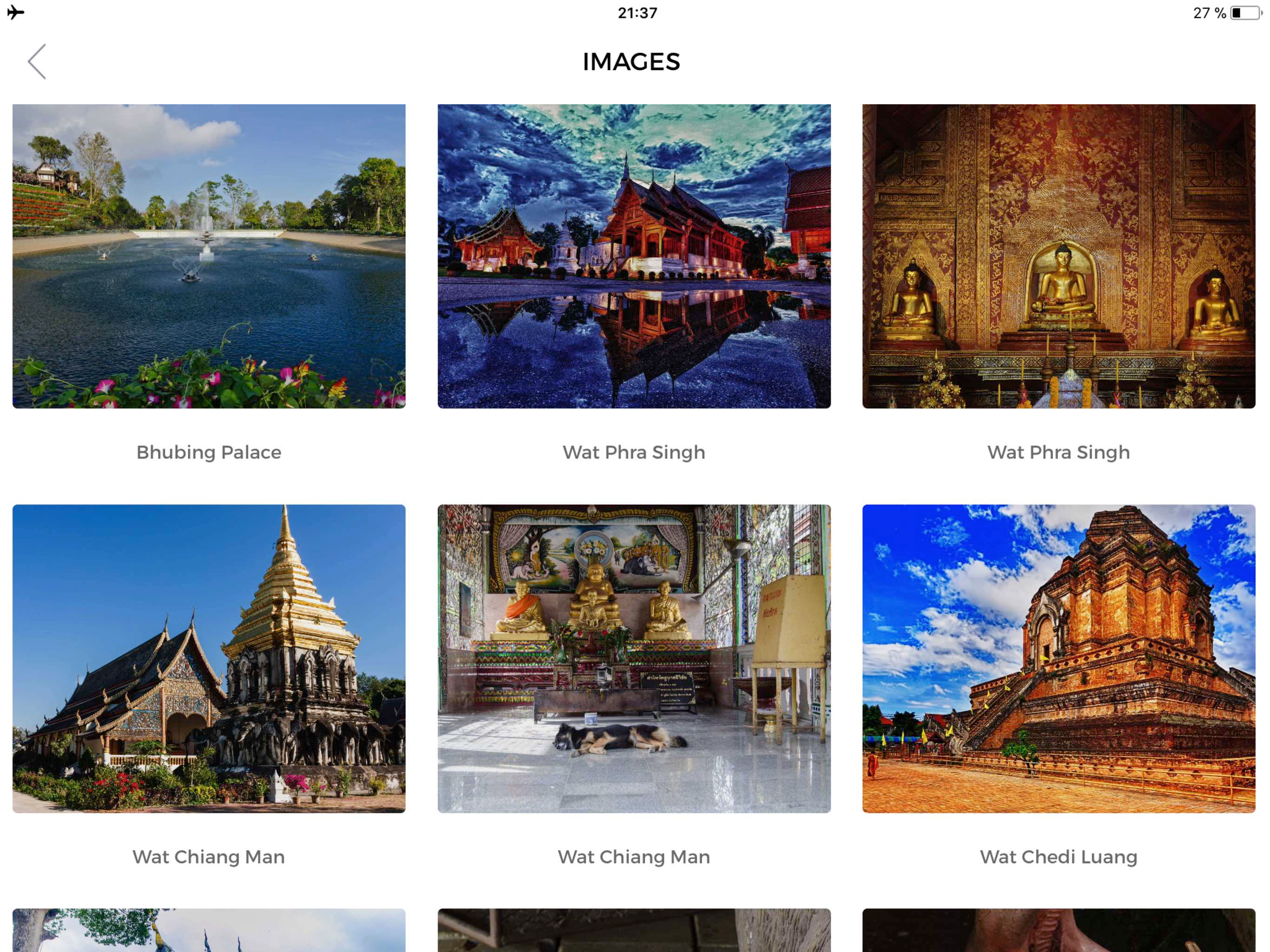Tap the IMAGES page title
Viewport: 1270px width, 952px height.
(x=631, y=62)
